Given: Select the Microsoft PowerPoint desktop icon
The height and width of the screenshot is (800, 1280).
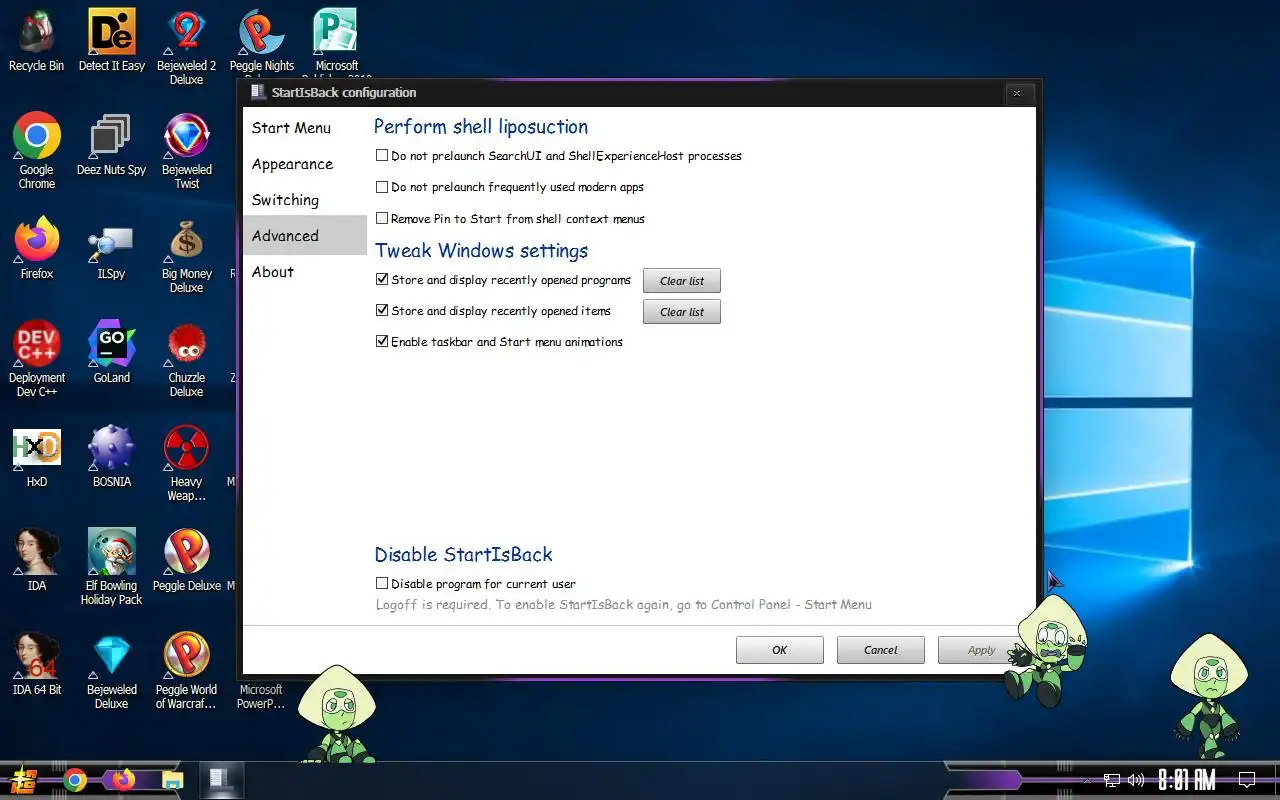Looking at the screenshot, I should (261, 696).
